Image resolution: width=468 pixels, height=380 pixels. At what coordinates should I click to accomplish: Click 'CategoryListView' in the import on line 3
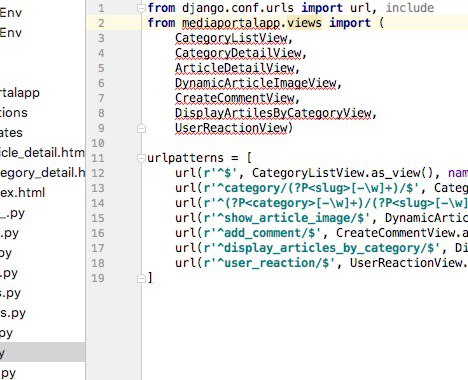click(231, 38)
